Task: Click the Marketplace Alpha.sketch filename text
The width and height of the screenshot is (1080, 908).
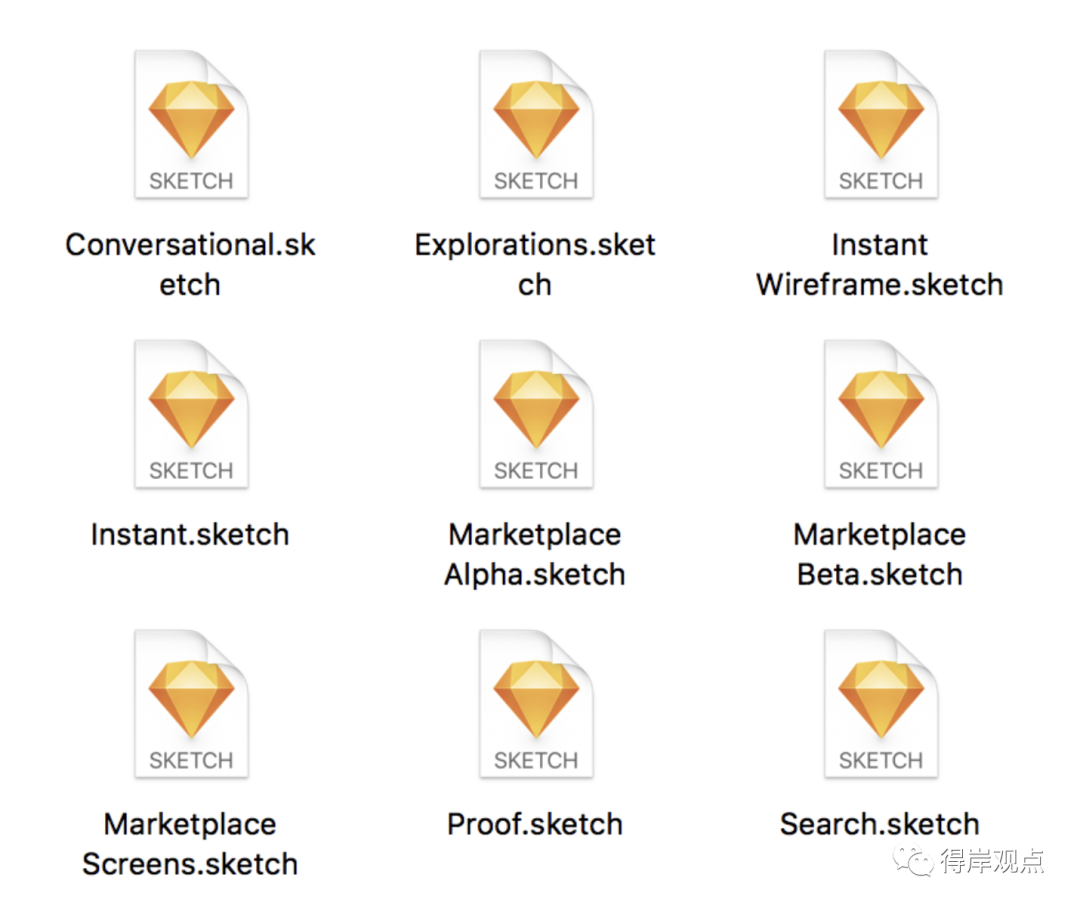Action: click(x=535, y=555)
